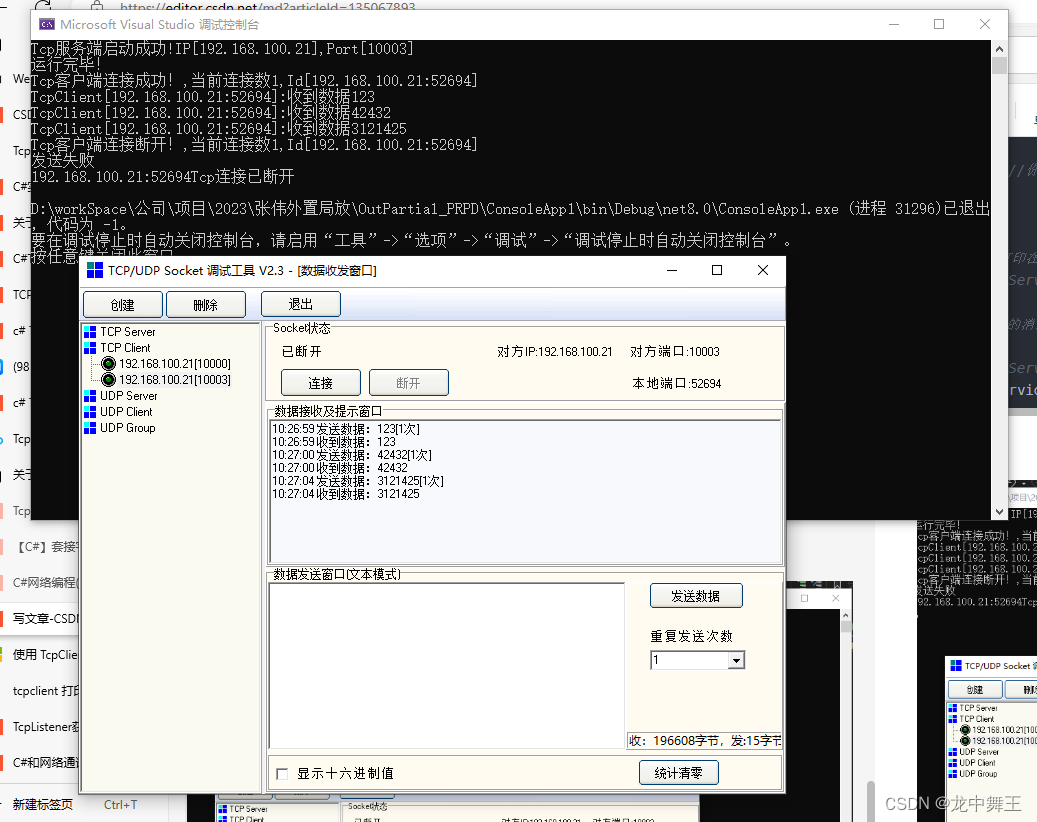This screenshot has height=822, width=1037.
Task: Click the 重复发送次数 value field
Action: pyautogui.click(x=689, y=660)
